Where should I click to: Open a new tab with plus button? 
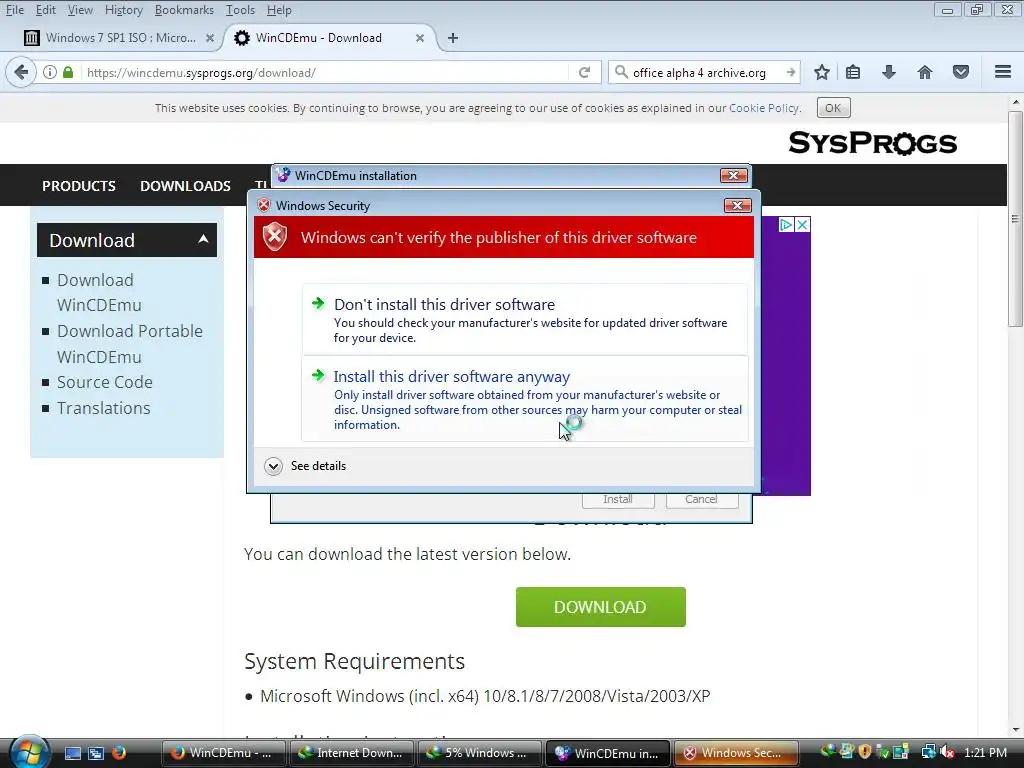[x=453, y=38]
